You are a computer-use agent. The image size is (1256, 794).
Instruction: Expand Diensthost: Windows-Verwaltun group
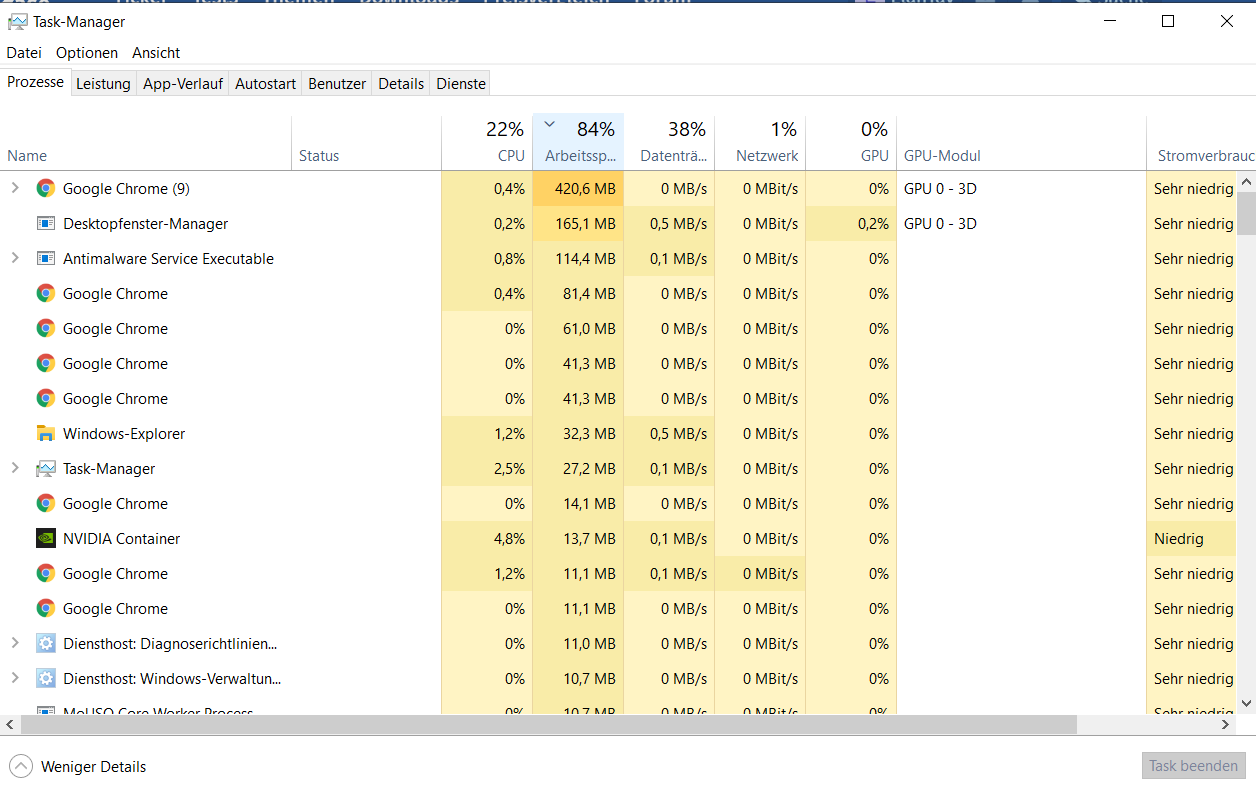pos(14,678)
